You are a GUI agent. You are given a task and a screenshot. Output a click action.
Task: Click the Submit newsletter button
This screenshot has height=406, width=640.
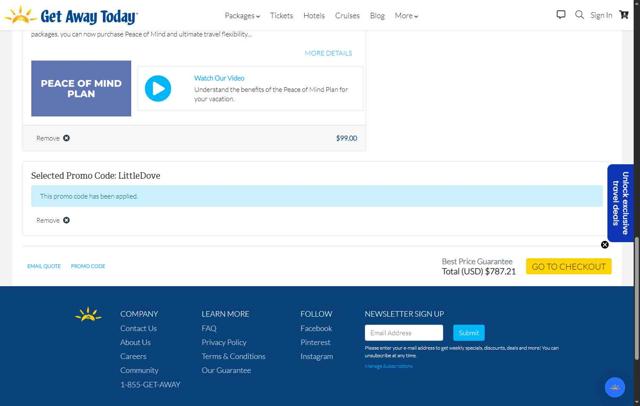(x=469, y=333)
